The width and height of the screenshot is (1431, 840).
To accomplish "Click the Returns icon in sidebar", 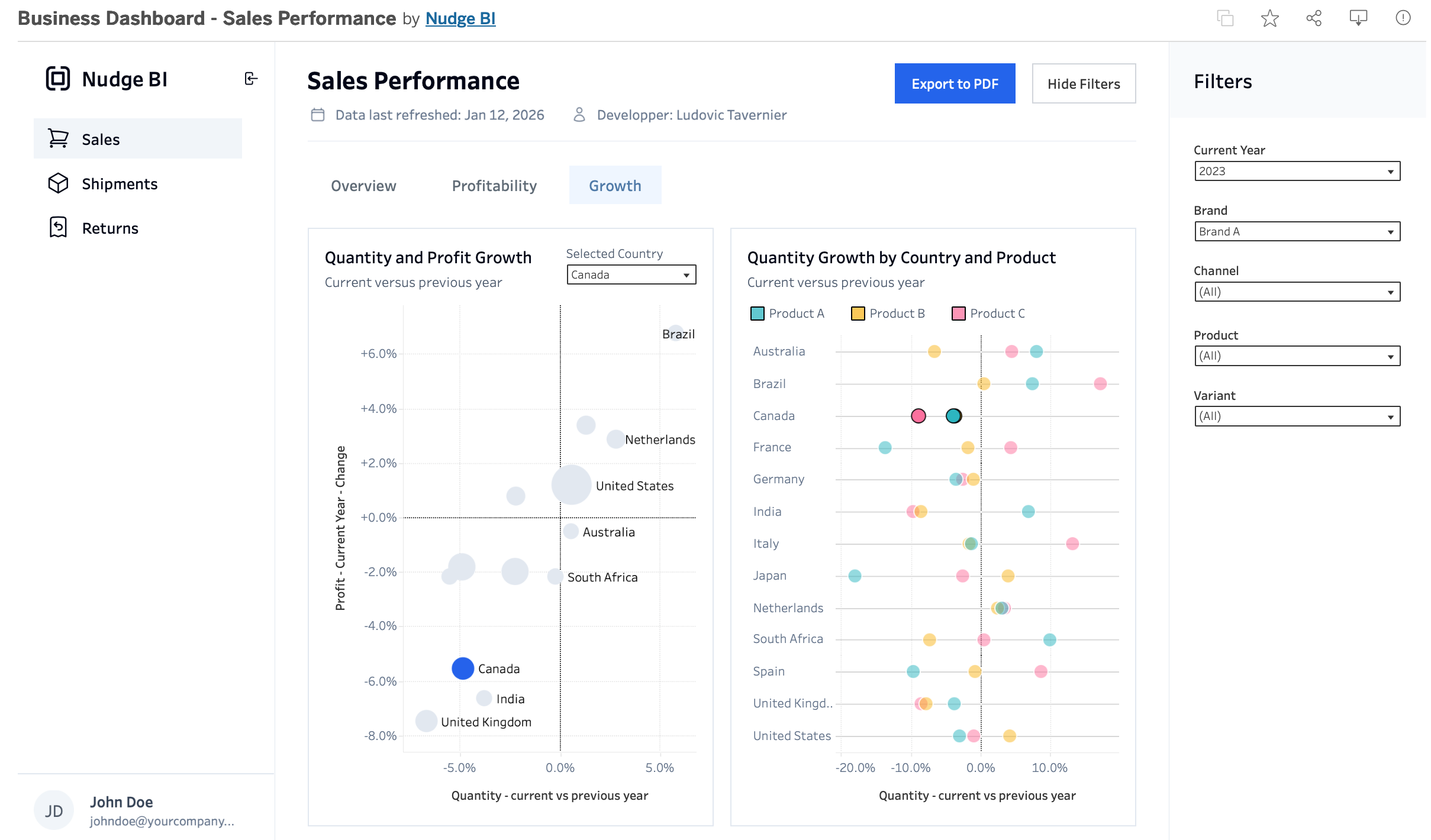I will 58,228.
